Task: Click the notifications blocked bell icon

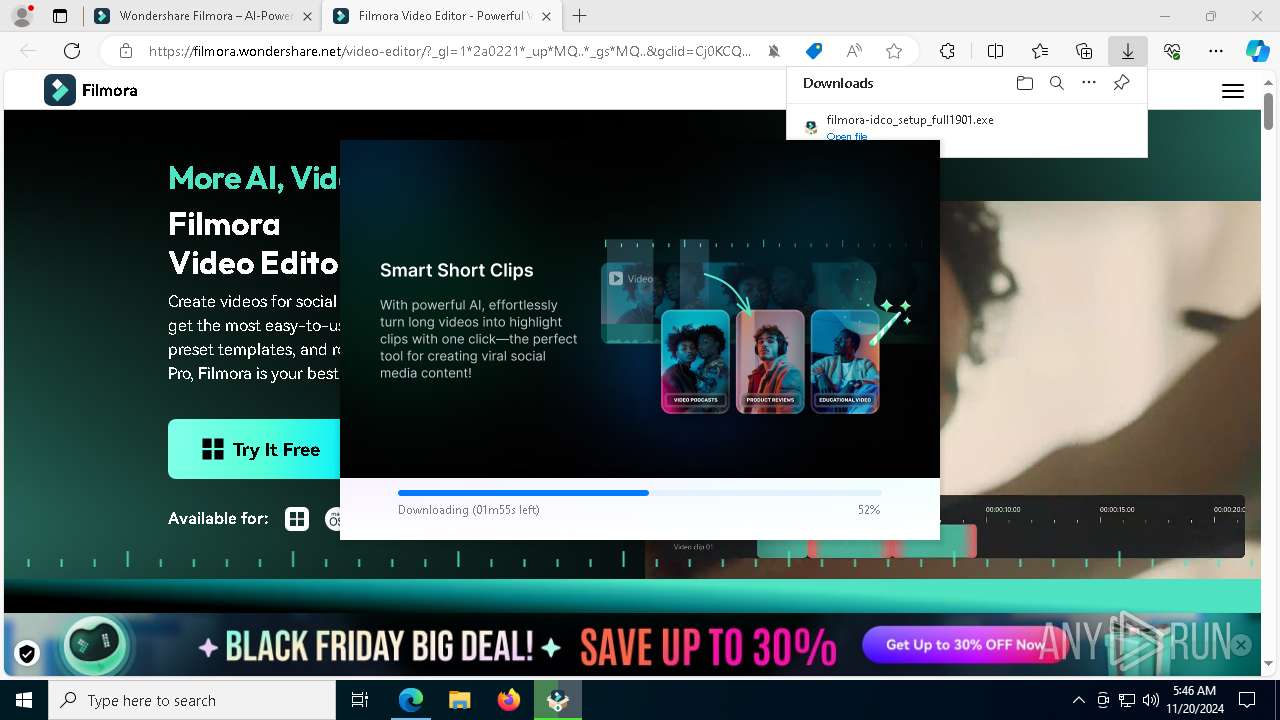Action: 774,51
